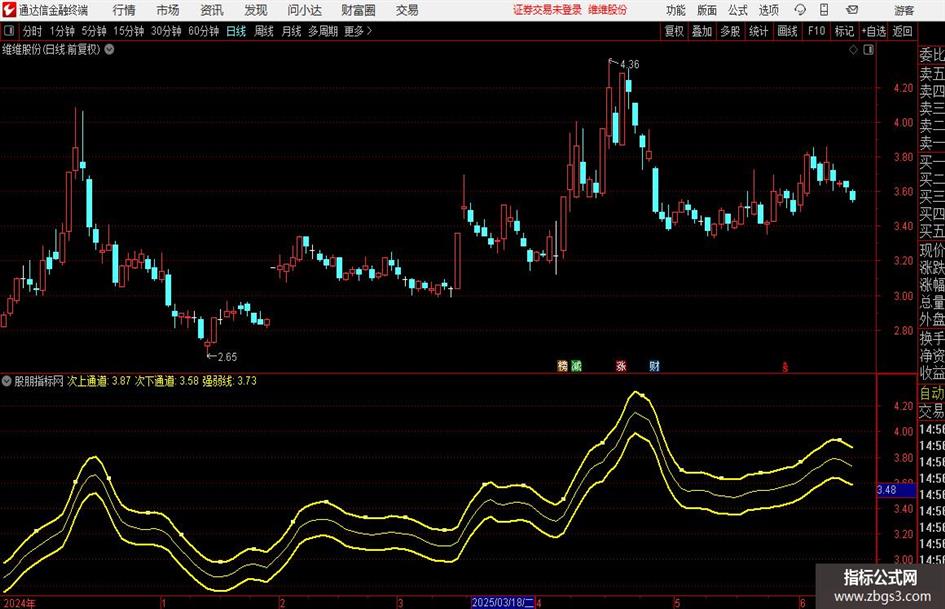Add stock via +自选 button

[x=873, y=31]
